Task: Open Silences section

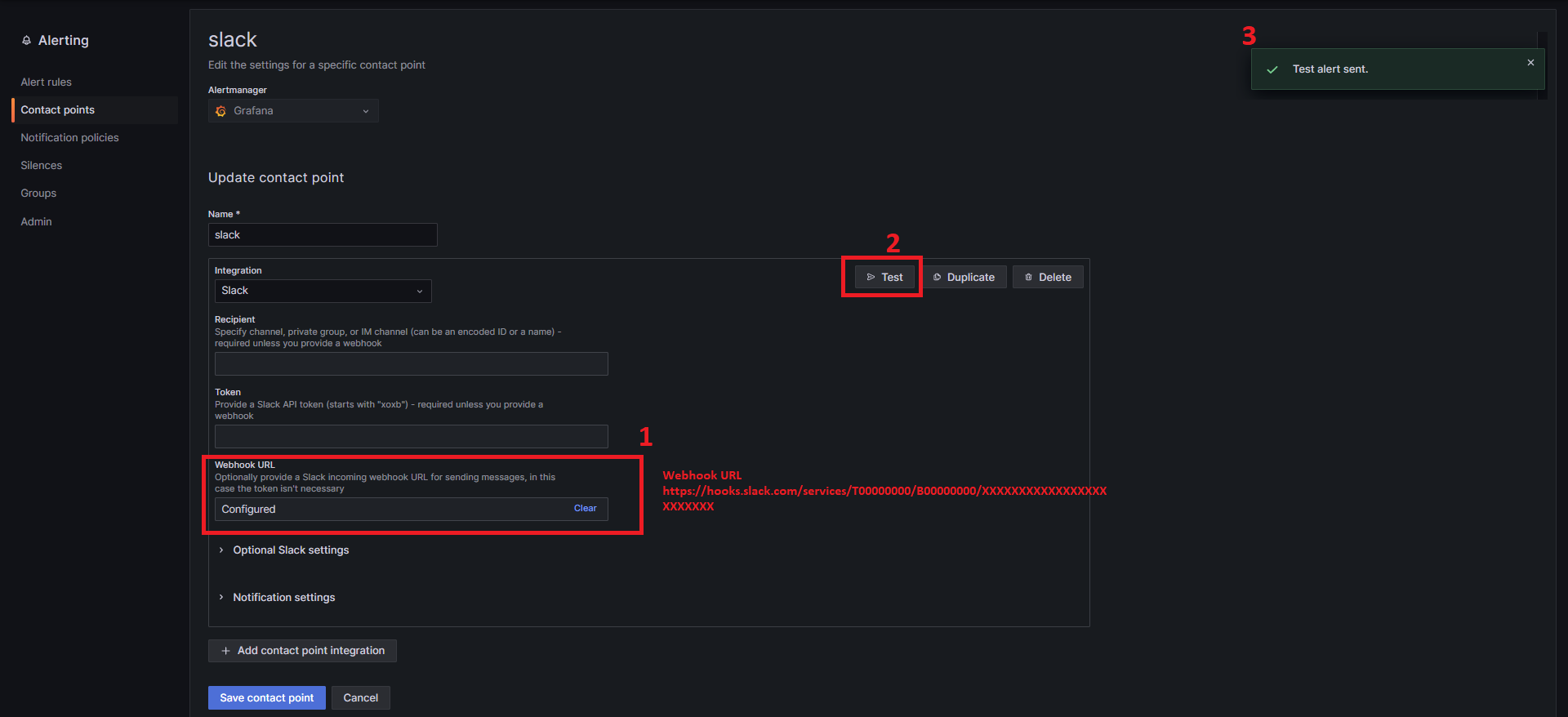Action: pos(41,165)
